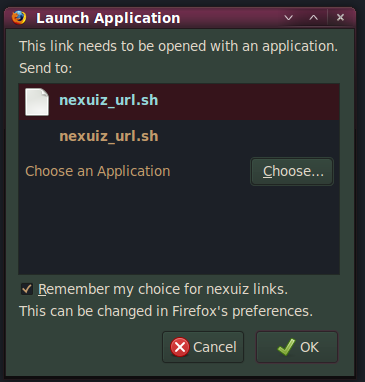
Task: Close the Launch Application dialog
Action: pos(340,17)
